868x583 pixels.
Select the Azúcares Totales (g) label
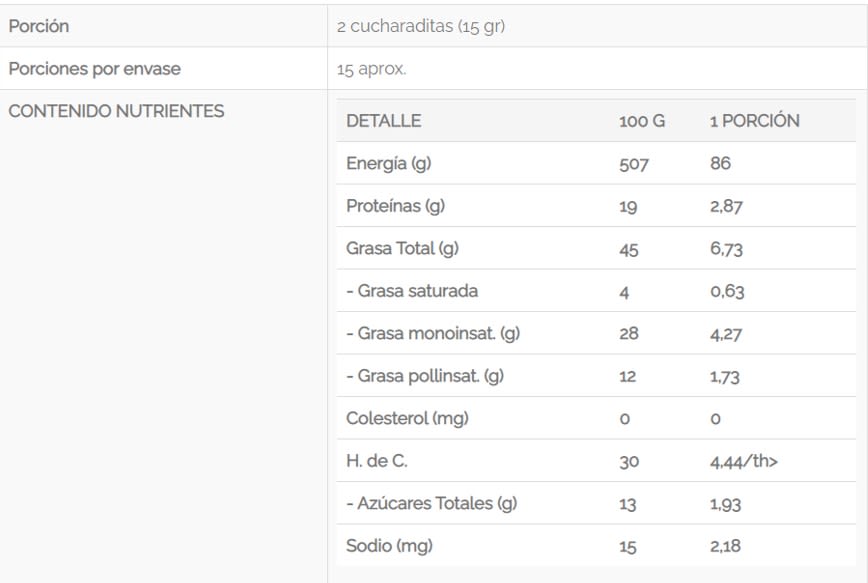pos(432,503)
